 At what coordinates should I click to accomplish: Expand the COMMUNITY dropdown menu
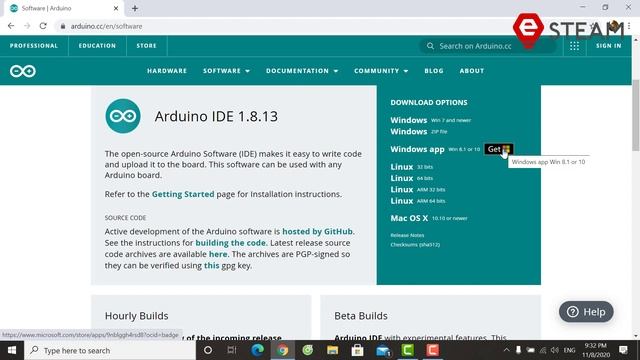click(x=381, y=71)
